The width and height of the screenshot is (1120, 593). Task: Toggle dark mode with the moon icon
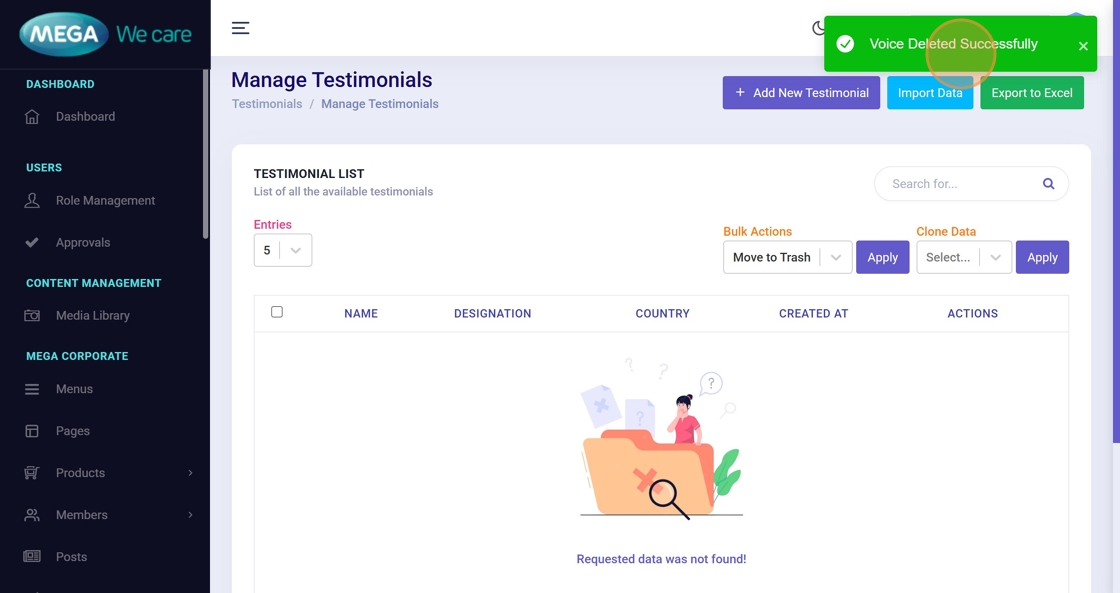(818, 28)
